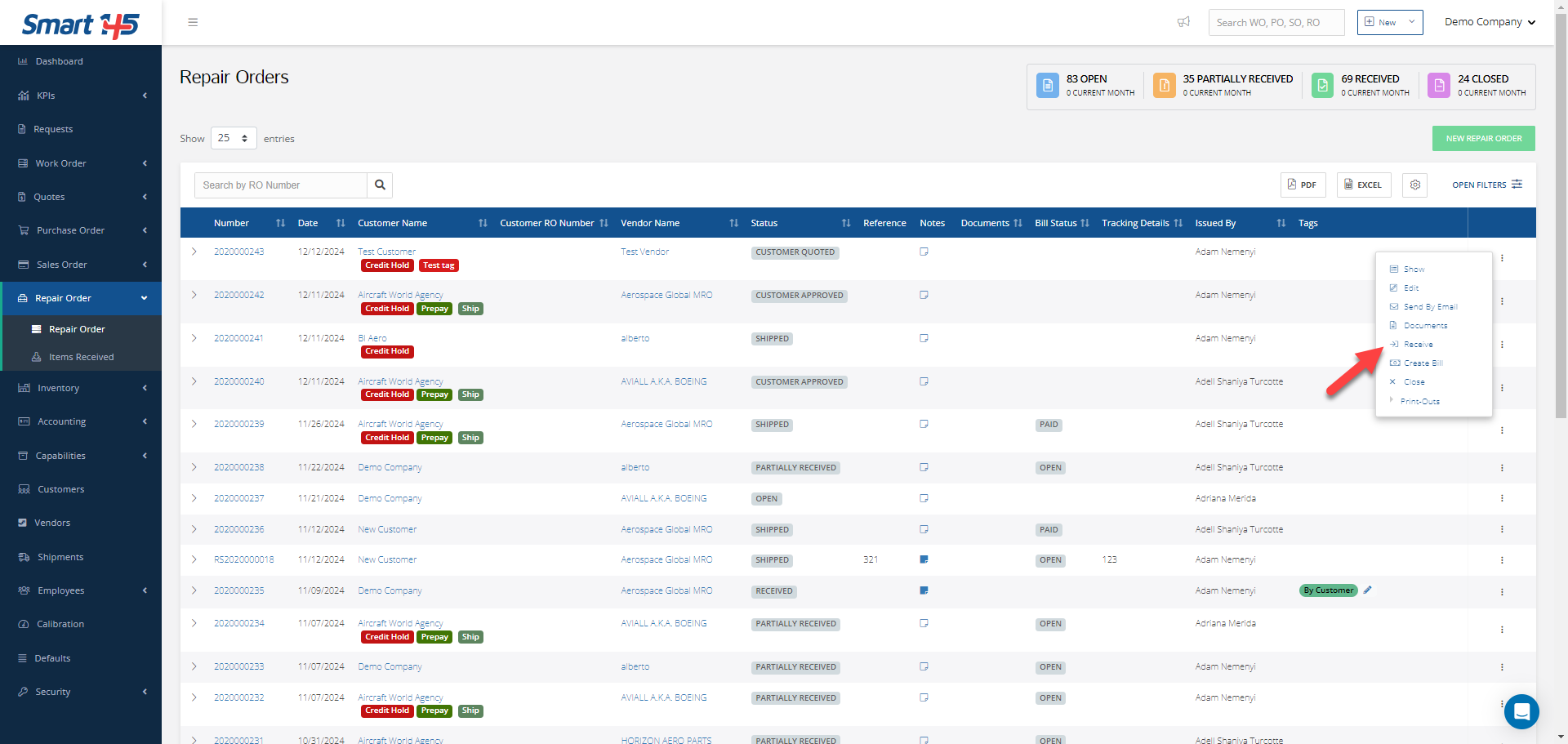The image size is (1568, 744).
Task: Open actions kebab menu for RO 2020000235
Action: 1502,591
